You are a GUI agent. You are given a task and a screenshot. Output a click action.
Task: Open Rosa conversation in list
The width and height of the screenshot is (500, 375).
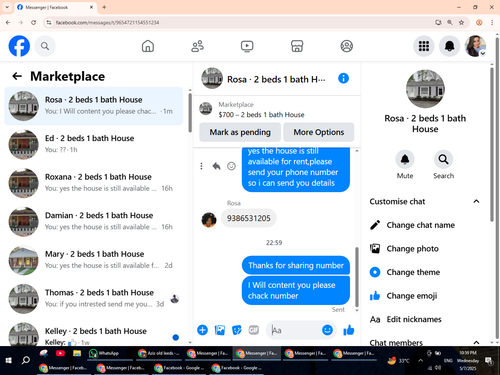pos(94,106)
